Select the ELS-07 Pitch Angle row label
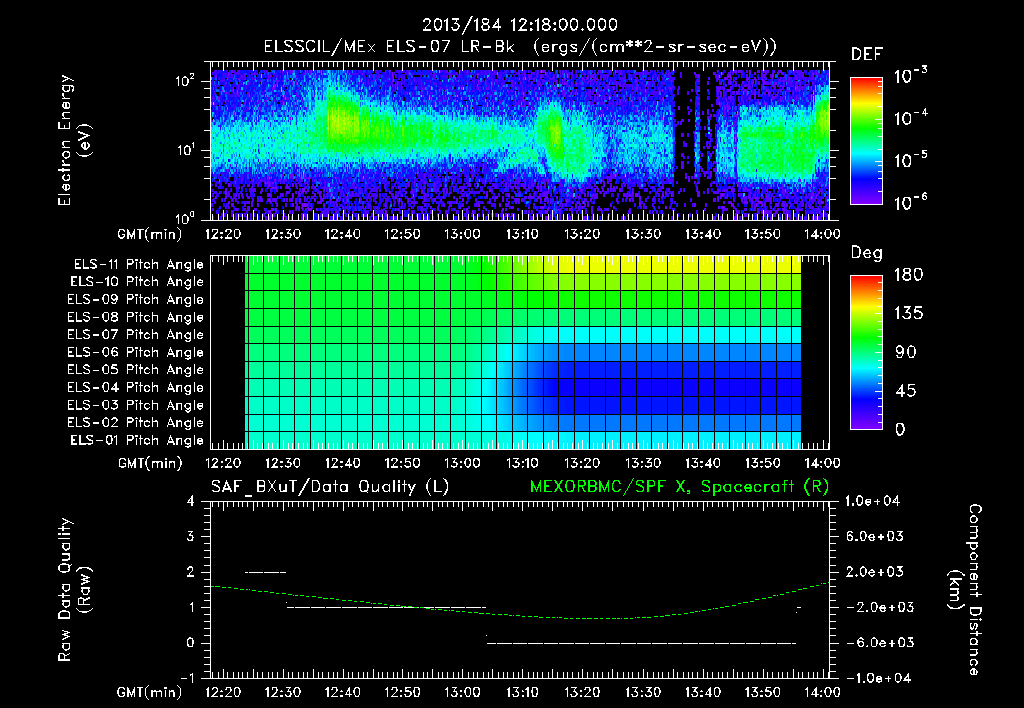The height and width of the screenshot is (708, 1024). [136, 334]
